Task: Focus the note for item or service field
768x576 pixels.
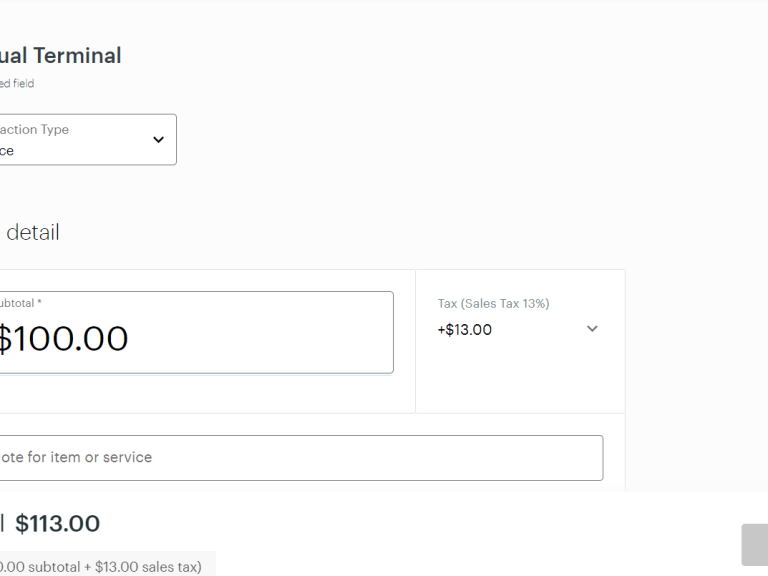Action: [x=300, y=457]
